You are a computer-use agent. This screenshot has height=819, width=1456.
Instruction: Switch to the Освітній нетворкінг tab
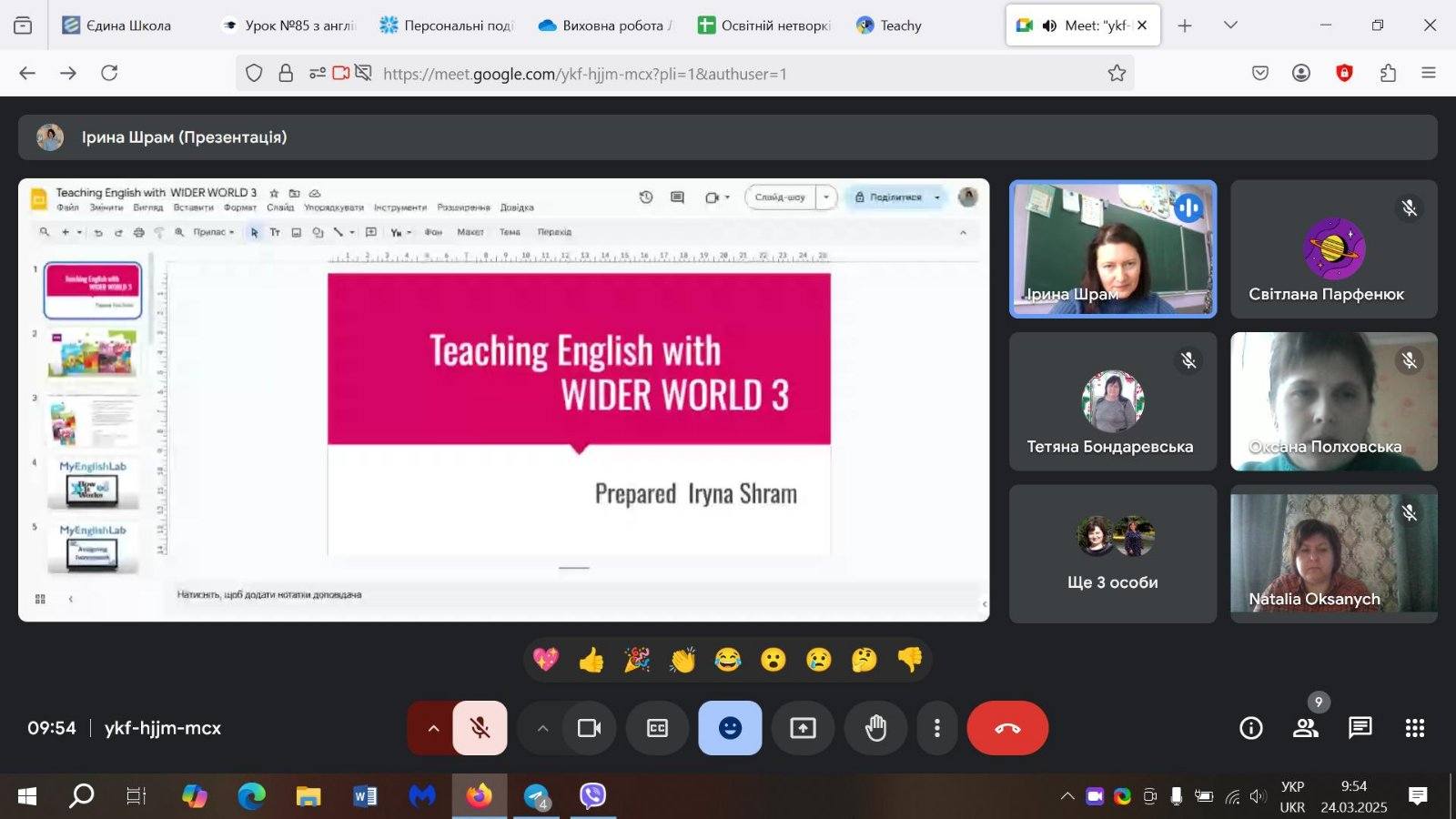coord(764,25)
